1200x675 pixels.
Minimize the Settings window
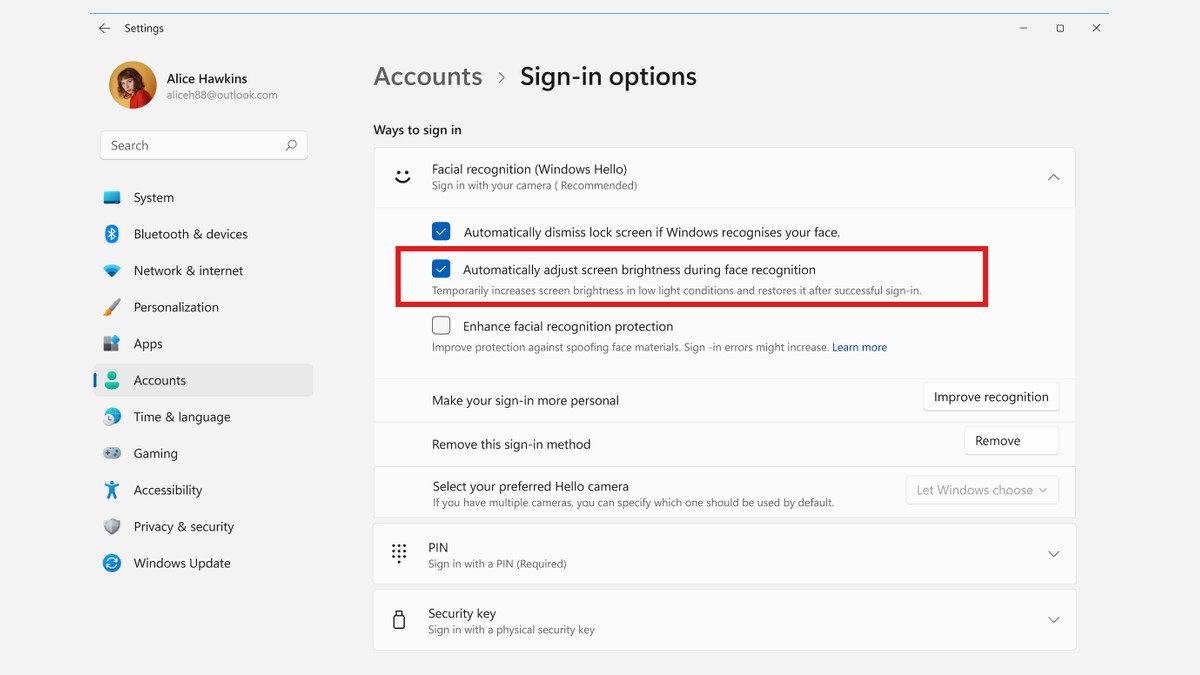coord(1024,29)
